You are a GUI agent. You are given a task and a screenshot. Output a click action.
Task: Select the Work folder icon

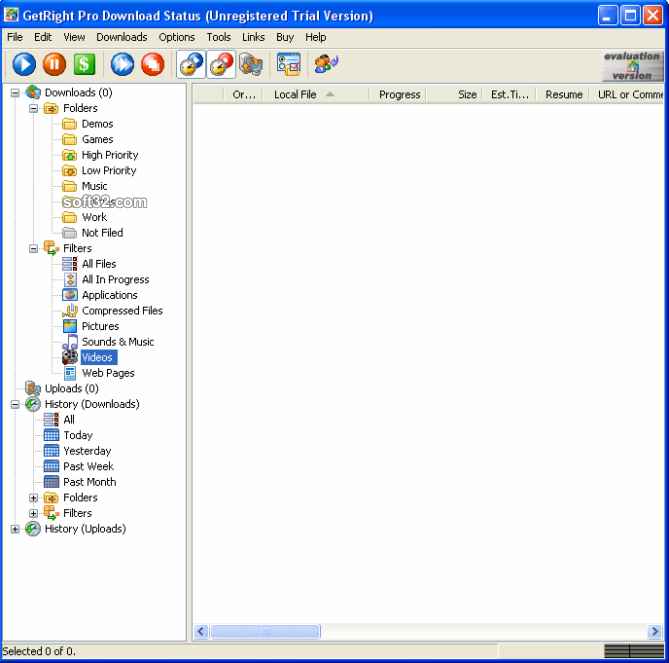coord(70,218)
